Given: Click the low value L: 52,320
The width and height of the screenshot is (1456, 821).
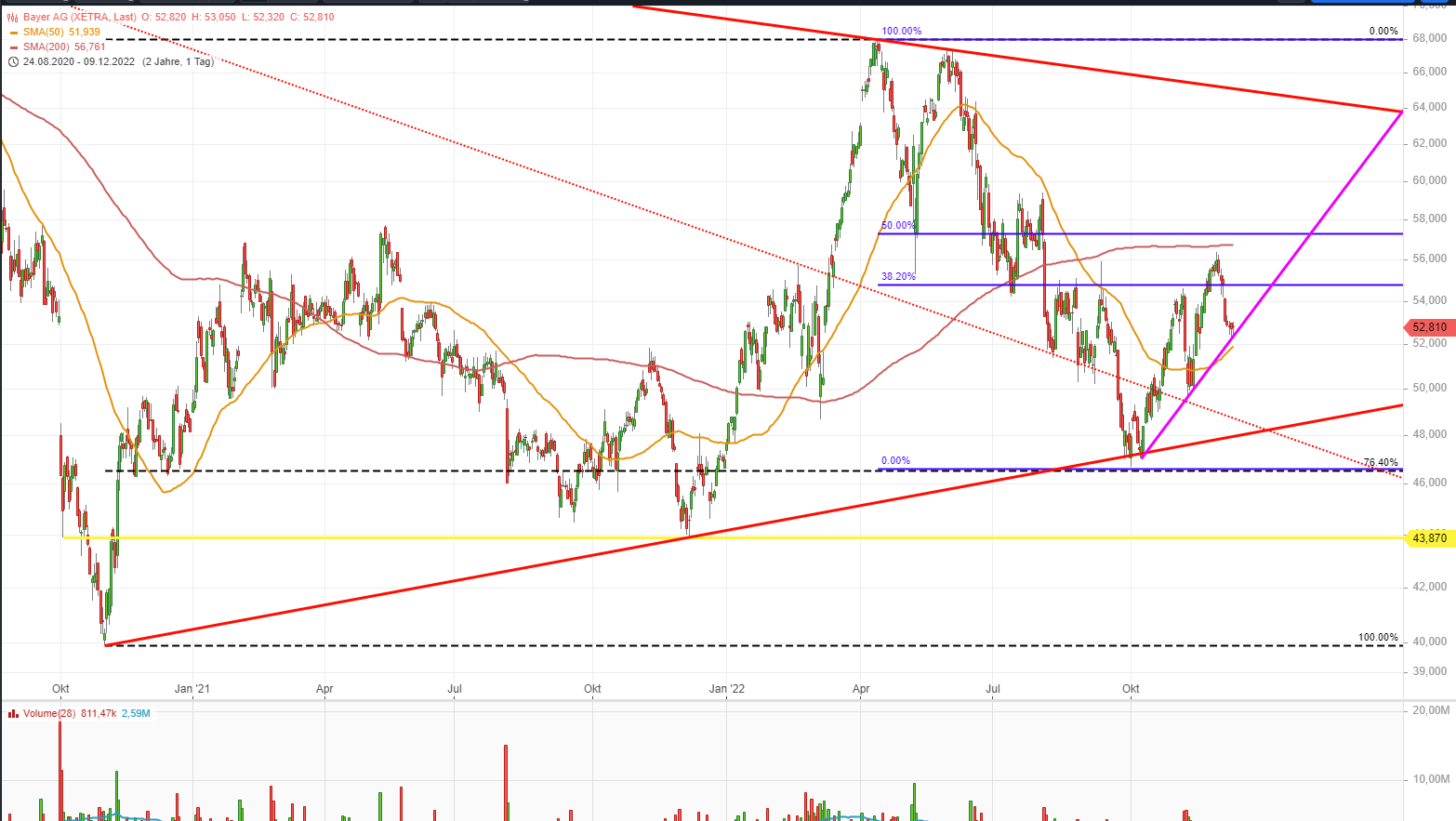Looking at the screenshot, I should click(x=262, y=18).
